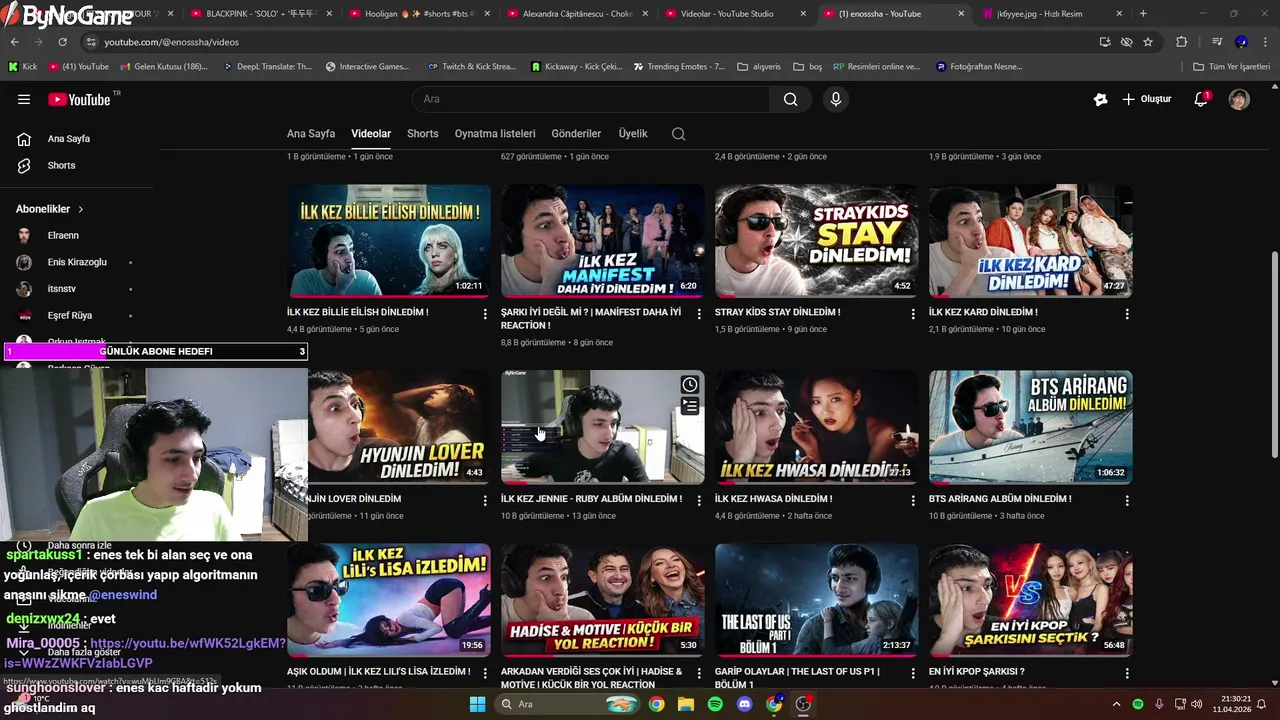Open the Windows Start menu
1280x720 pixels.
click(477, 704)
